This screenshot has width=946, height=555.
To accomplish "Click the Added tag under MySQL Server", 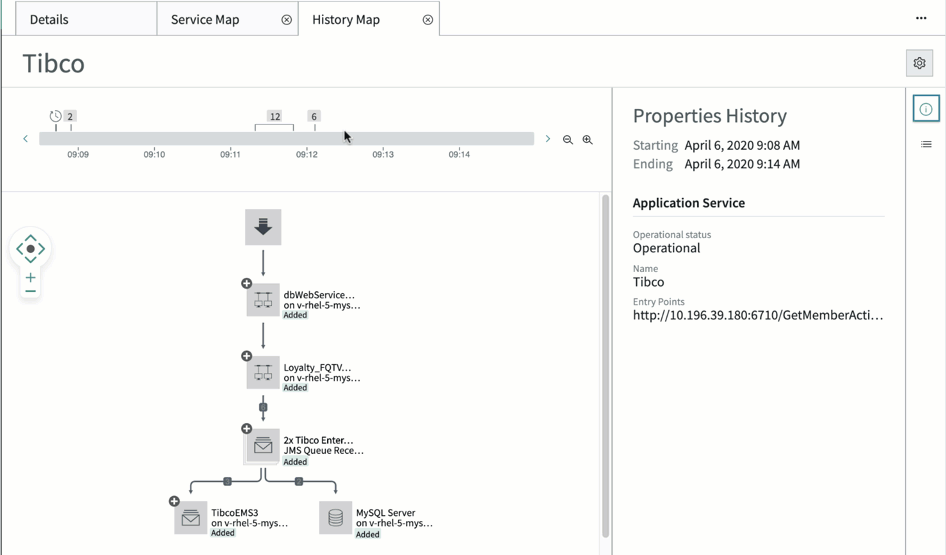I will [367, 534].
